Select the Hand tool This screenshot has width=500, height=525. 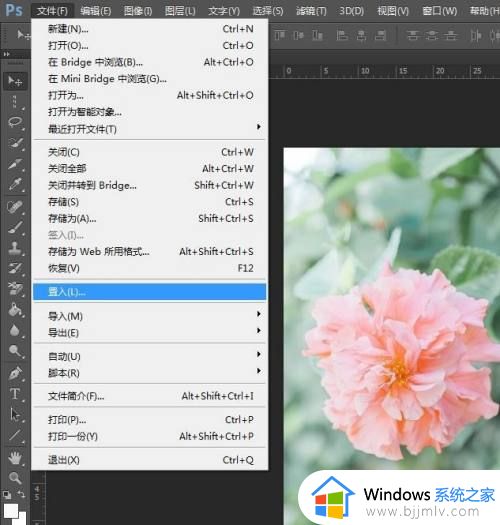(x=15, y=458)
